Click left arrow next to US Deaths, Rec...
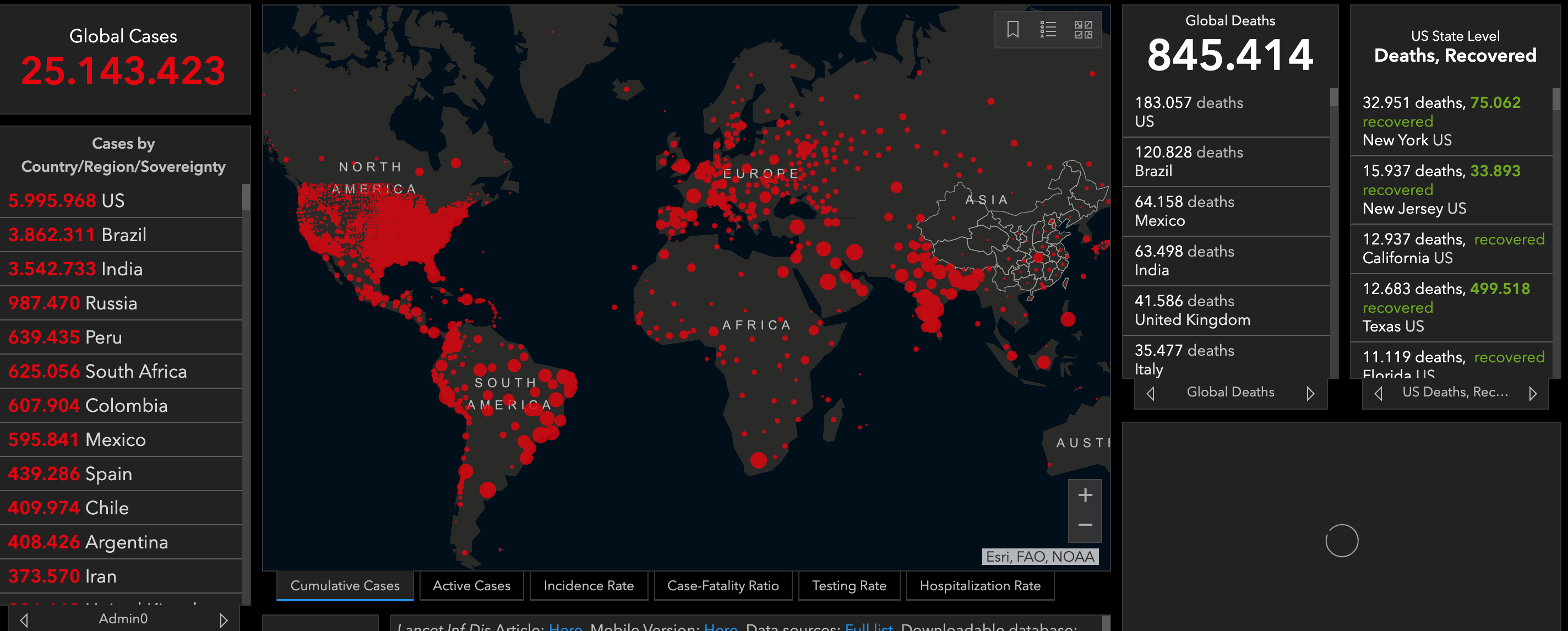Screen dimensions: 1568x631 (1378, 393)
